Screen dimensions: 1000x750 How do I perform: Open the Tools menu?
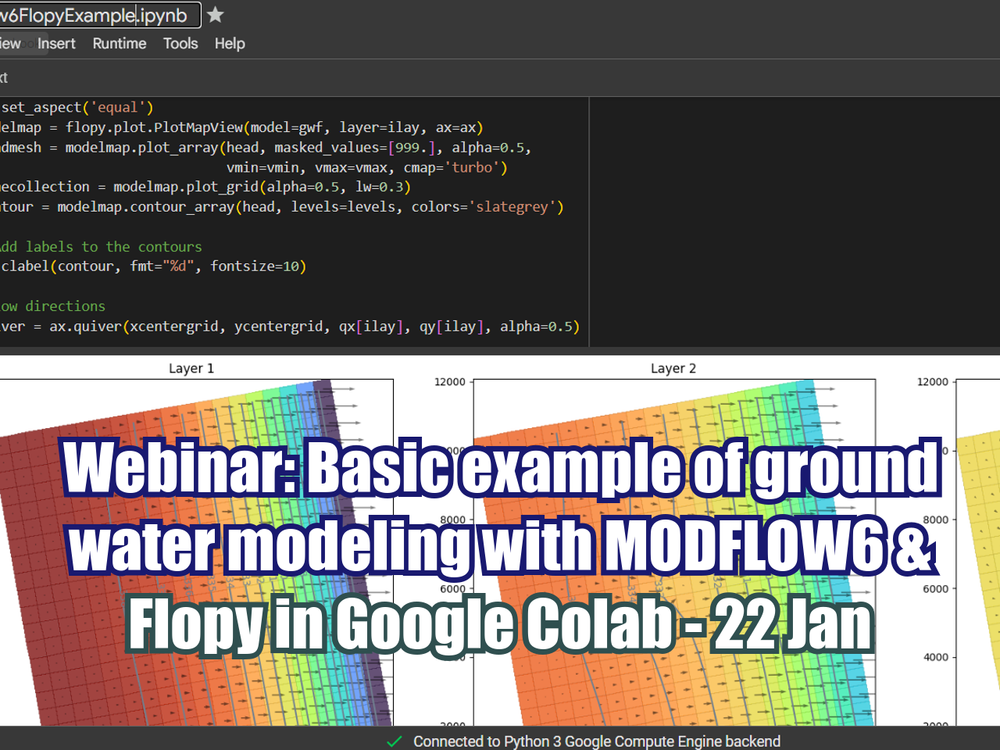coord(180,43)
